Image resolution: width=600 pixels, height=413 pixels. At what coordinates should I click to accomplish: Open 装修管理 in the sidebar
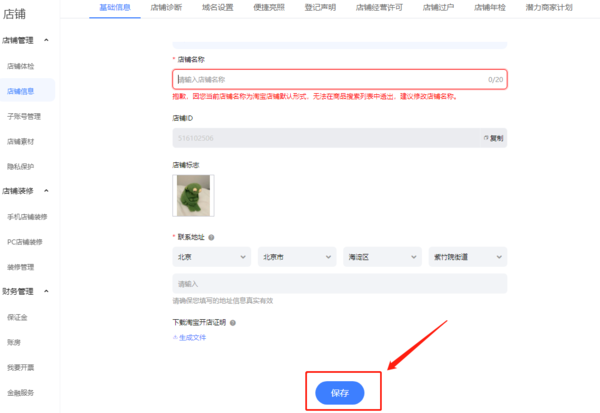coord(21,267)
